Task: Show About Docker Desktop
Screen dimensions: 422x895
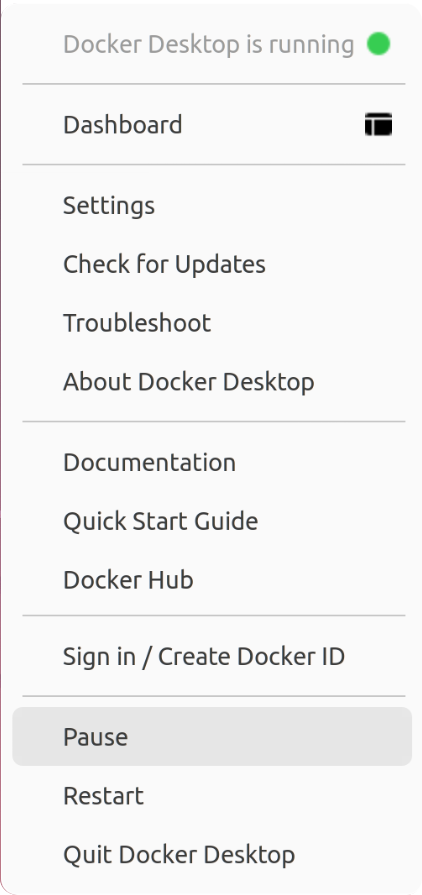Action: 212,382
